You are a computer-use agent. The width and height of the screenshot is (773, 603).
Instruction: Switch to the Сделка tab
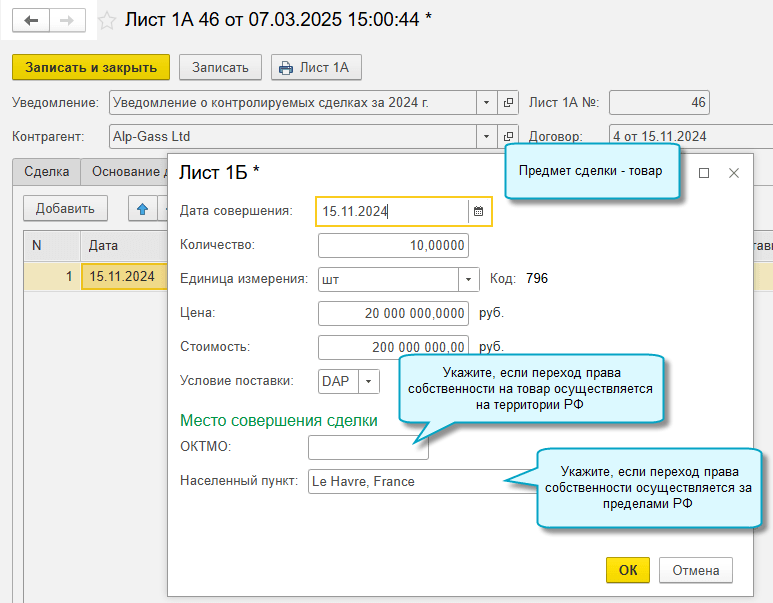click(x=46, y=172)
